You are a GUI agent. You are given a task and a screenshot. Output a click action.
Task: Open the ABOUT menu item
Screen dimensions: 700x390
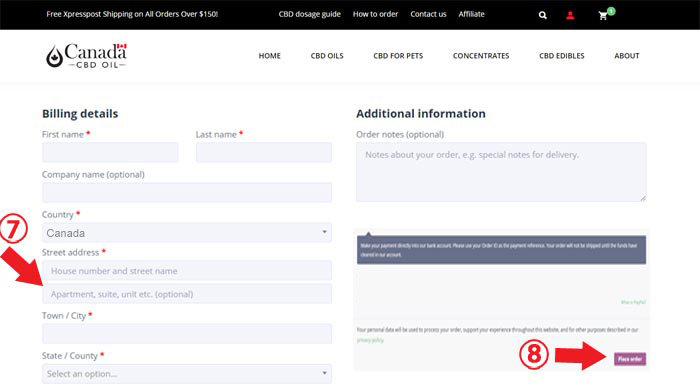point(626,56)
